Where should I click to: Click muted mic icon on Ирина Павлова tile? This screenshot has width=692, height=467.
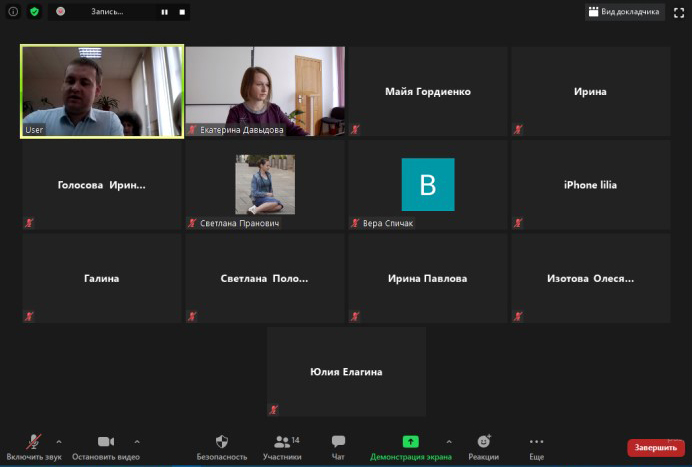(355, 316)
